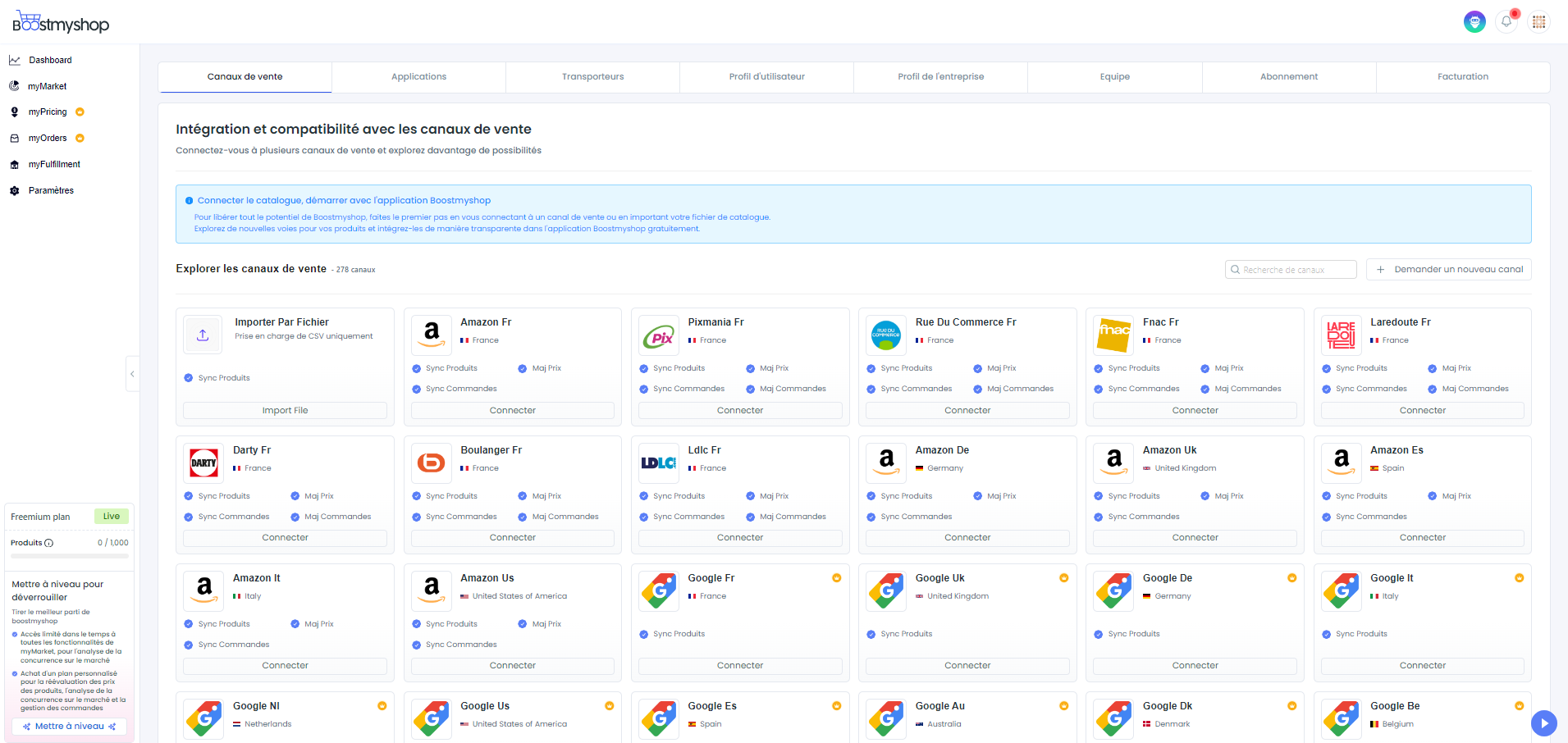Click the myPricing sidebar icon
Screen dimensions: 1568x743
tap(15, 112)
